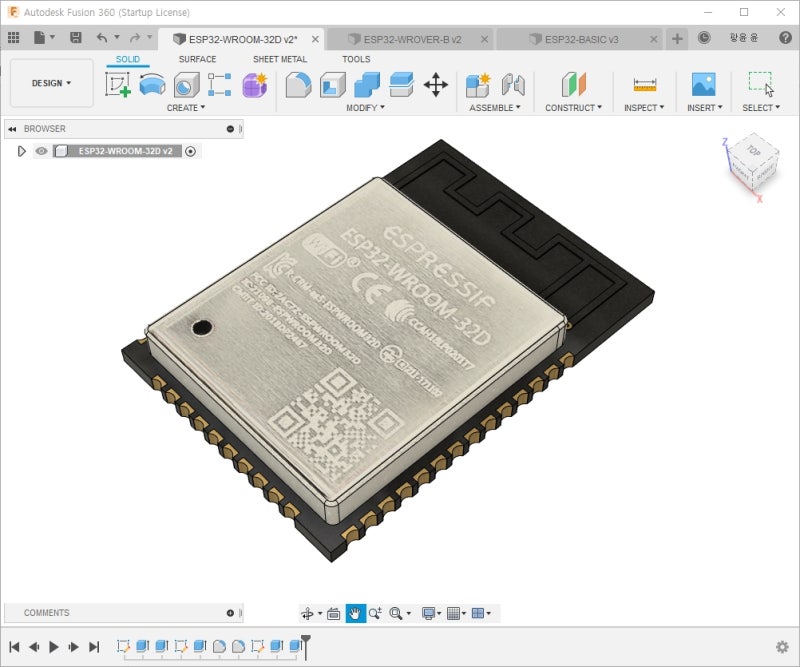This screenshot has height=667, width=800.
Task: Select the SOLID ribbon tab
Action: tap(128, 59)
